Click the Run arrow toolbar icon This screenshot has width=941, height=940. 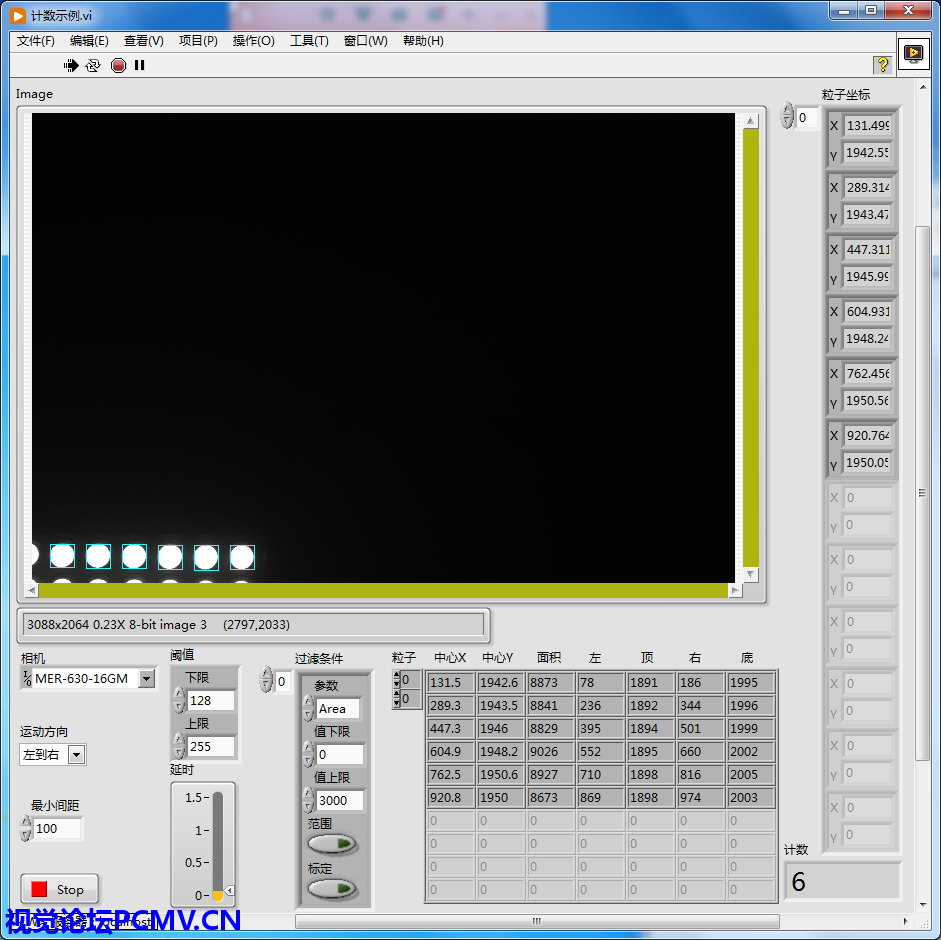pos(71,65)
